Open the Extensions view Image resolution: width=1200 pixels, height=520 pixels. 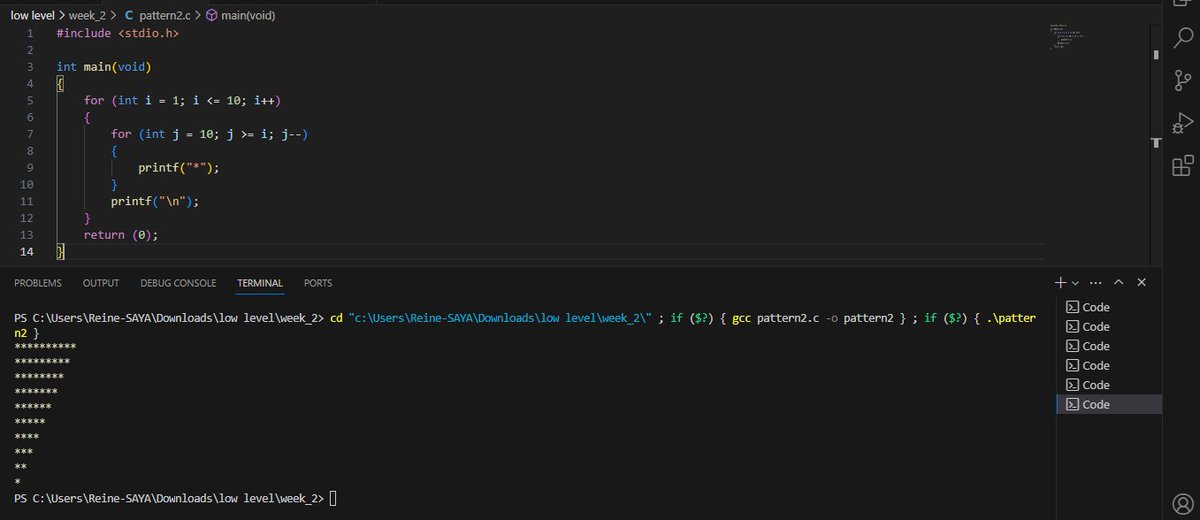coord(1182,165)
